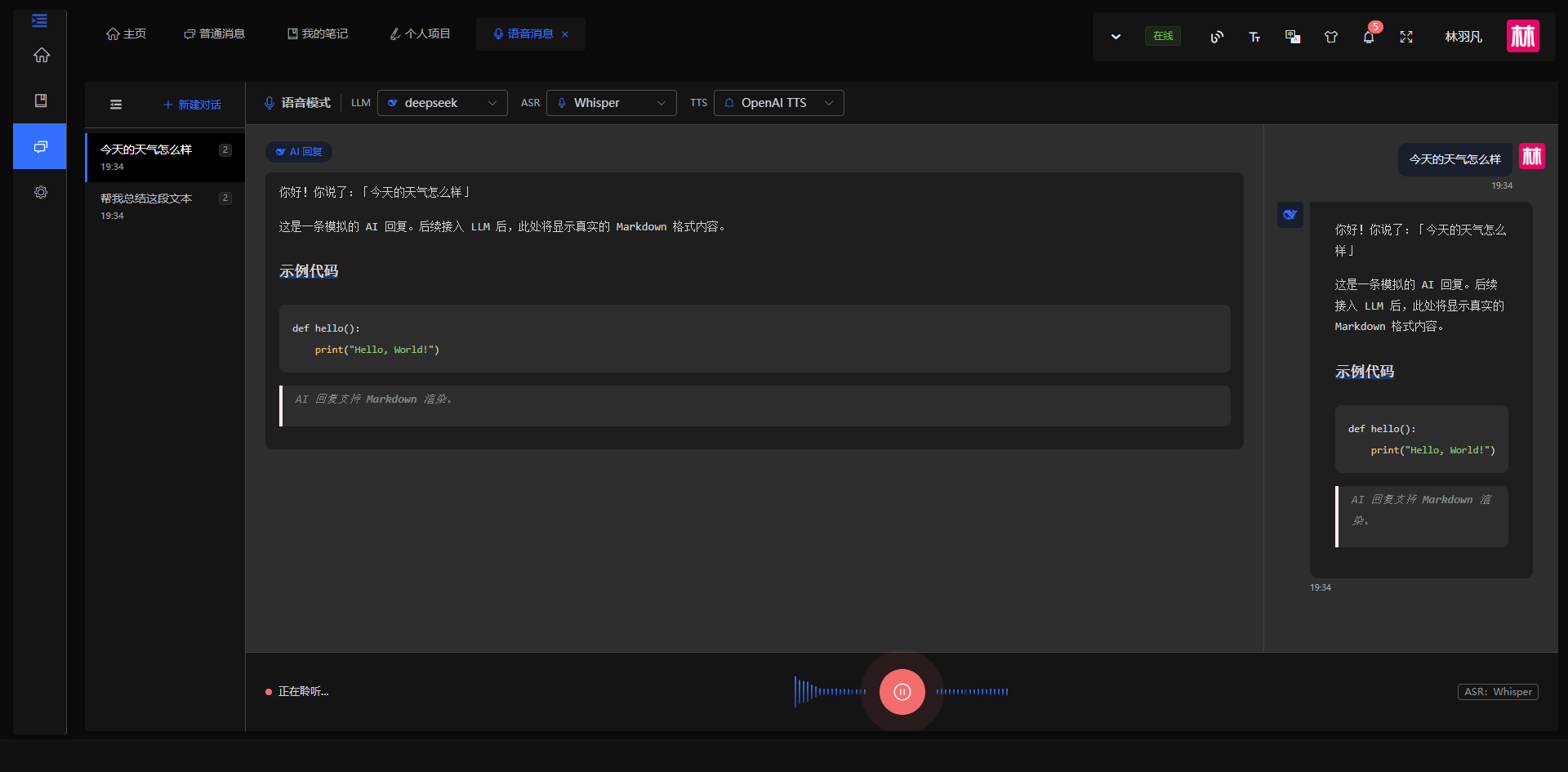Expand the header chevron dropdown
The image size is (1568, 772).
pyautogui.click(x=1116, y=37)
